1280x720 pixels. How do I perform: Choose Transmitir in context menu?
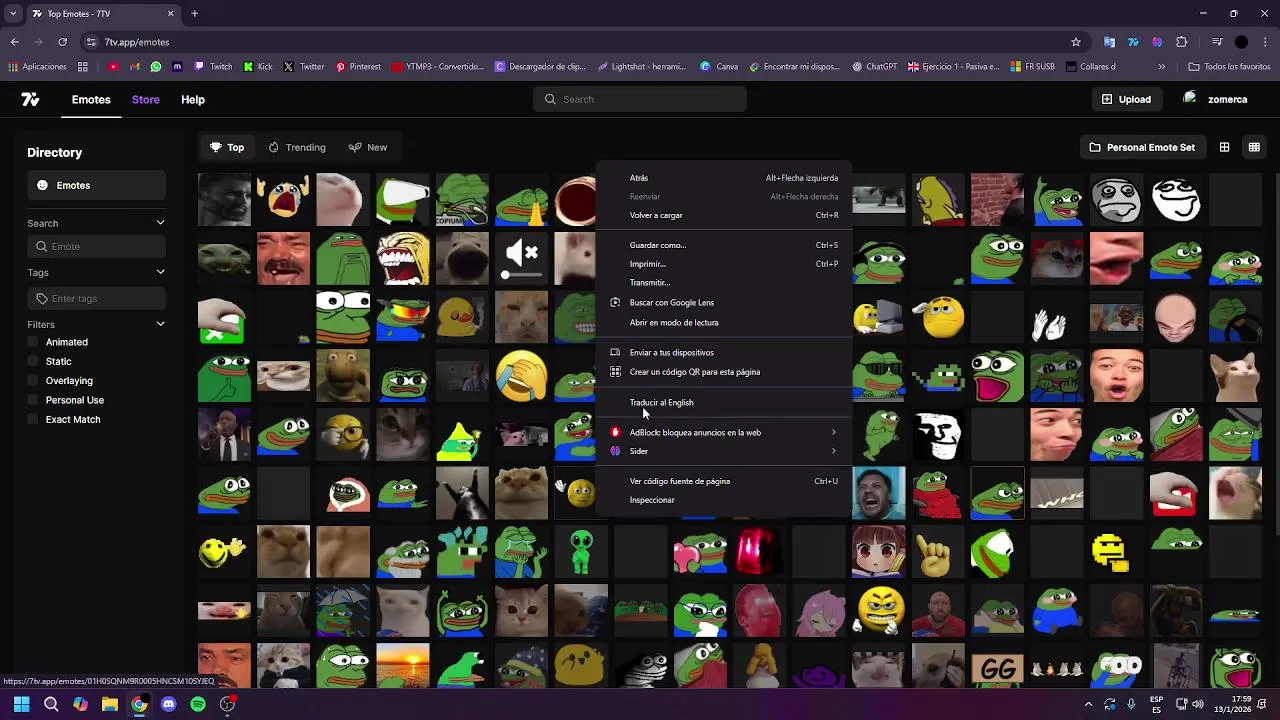(723, 282)
